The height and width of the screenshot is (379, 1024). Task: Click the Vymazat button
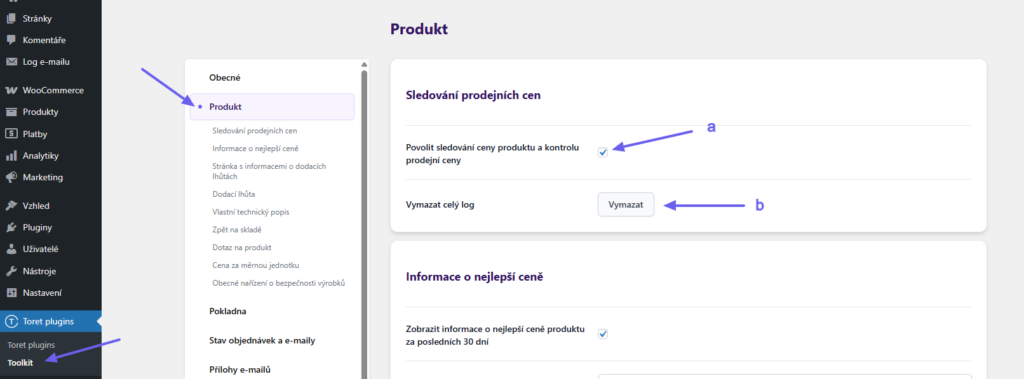626,205
